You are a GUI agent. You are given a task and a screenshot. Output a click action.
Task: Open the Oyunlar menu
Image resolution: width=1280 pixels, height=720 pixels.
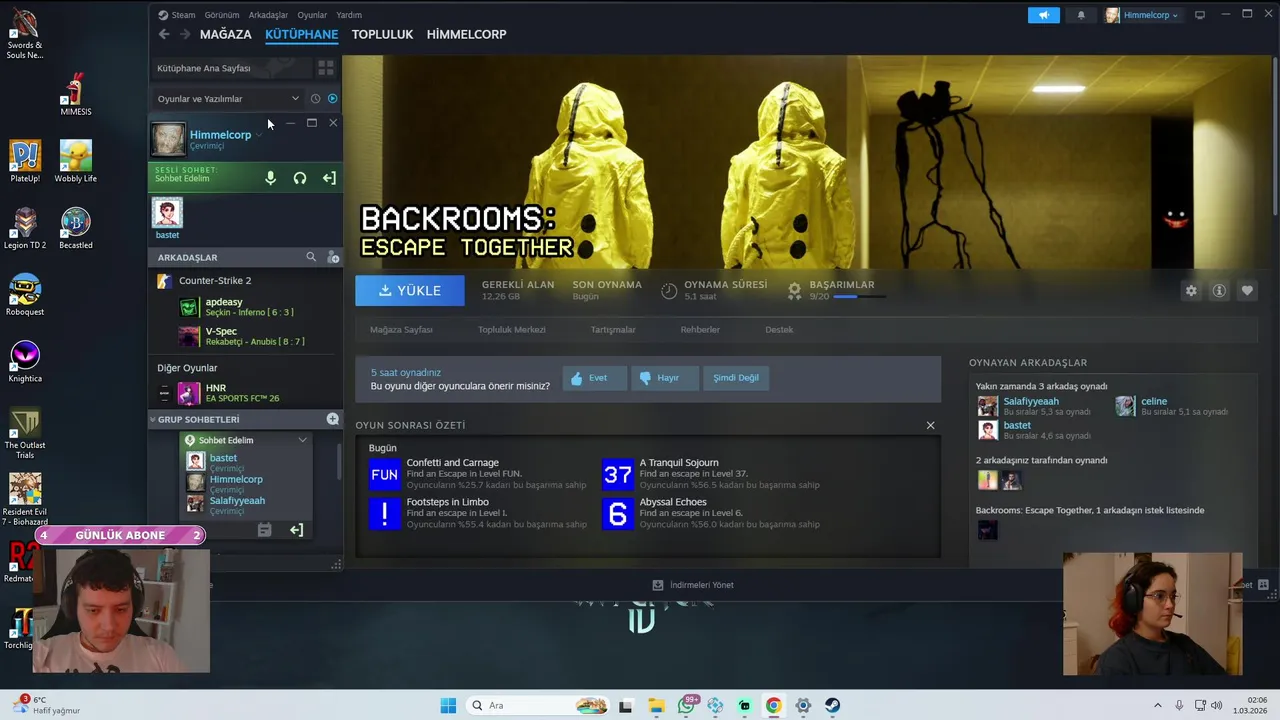(x=312, y=15)
